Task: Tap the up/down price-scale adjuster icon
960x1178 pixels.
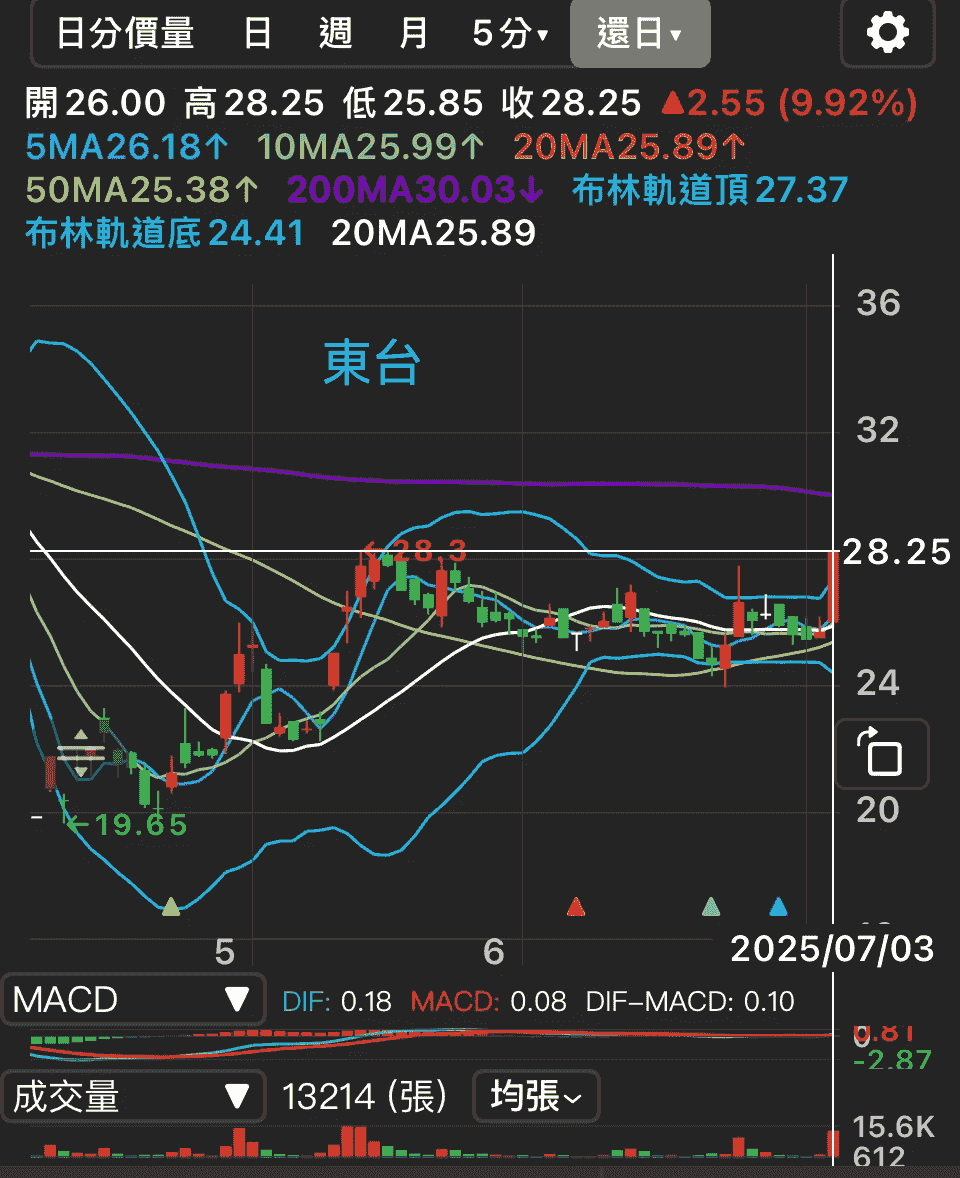Action: click(x=81, y=753)
